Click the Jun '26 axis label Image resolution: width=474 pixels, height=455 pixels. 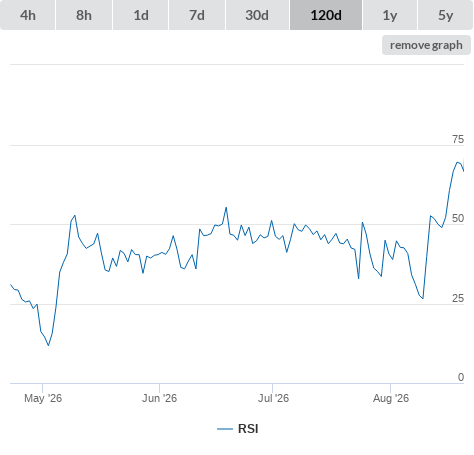(159, 398)
